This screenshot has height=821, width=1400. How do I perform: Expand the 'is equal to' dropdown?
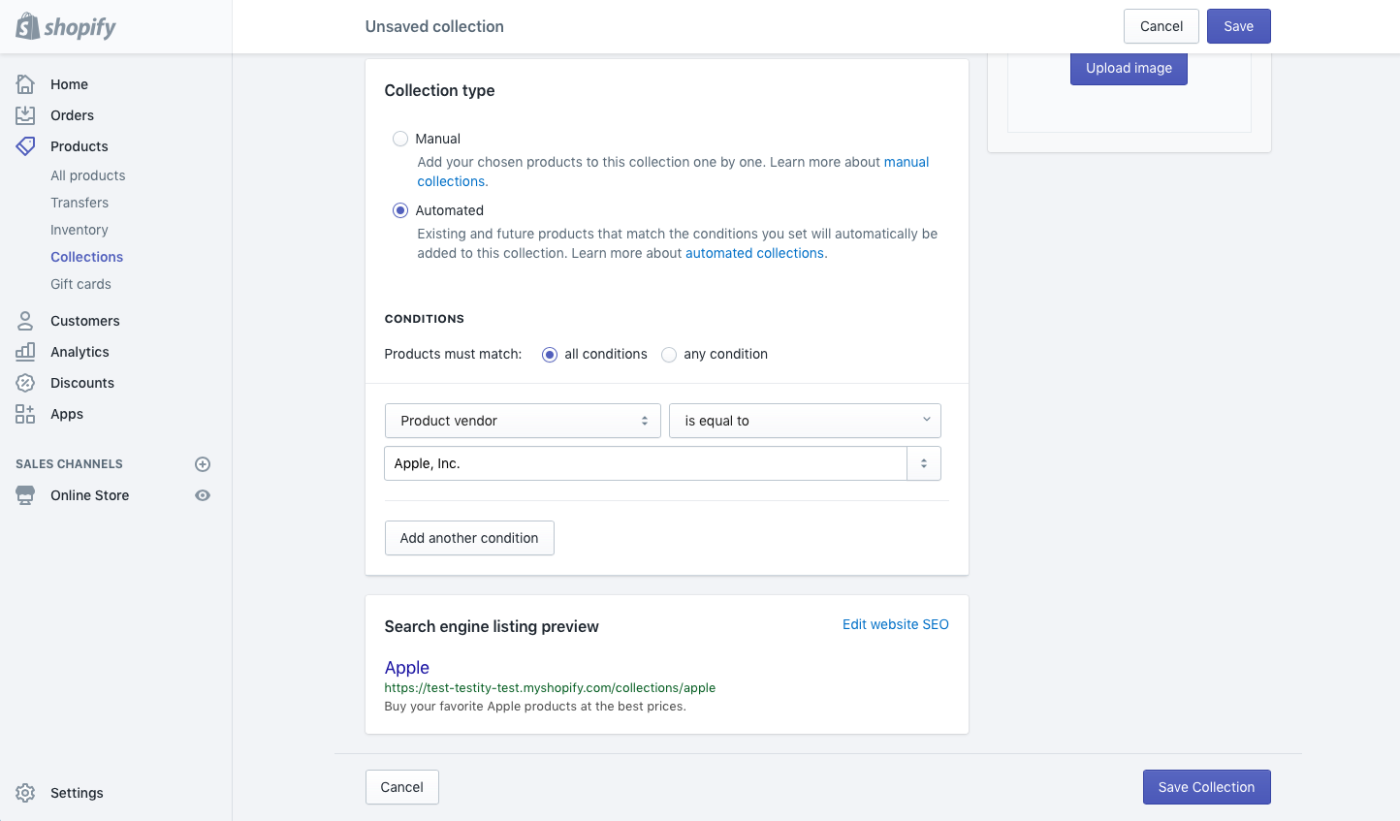click(x=805, y=421)
